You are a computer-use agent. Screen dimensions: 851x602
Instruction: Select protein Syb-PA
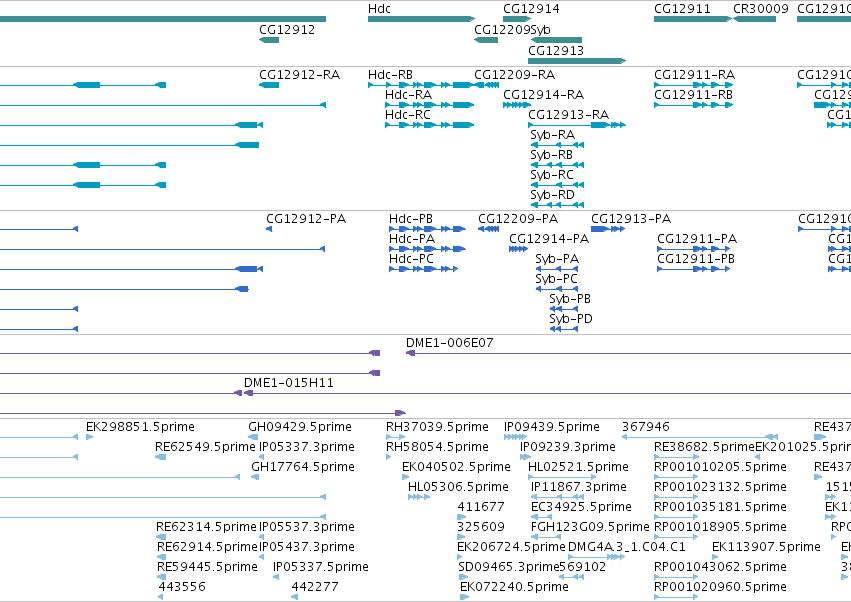(x=557, y=259)
